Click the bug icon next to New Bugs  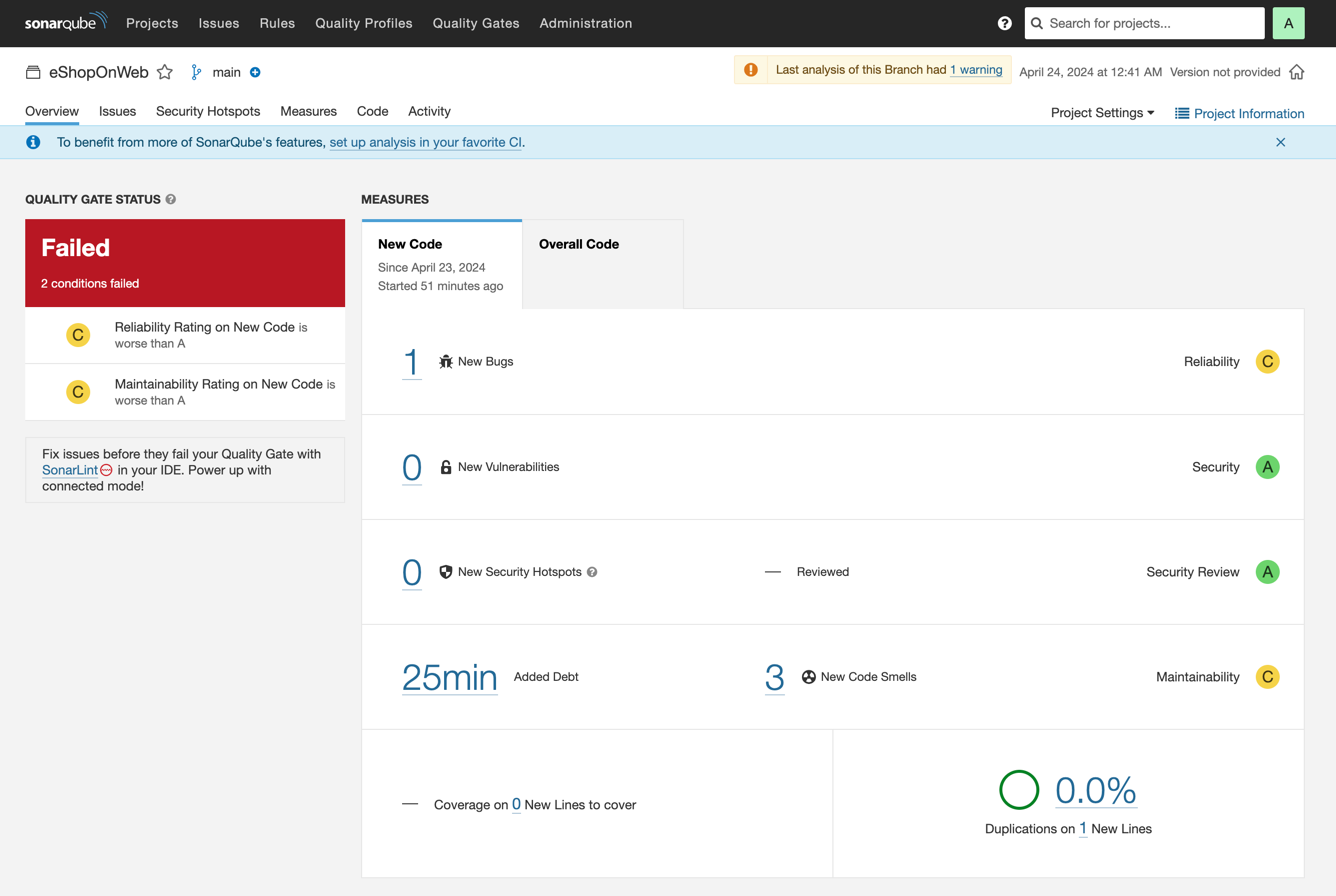click(x=445, y=361)
